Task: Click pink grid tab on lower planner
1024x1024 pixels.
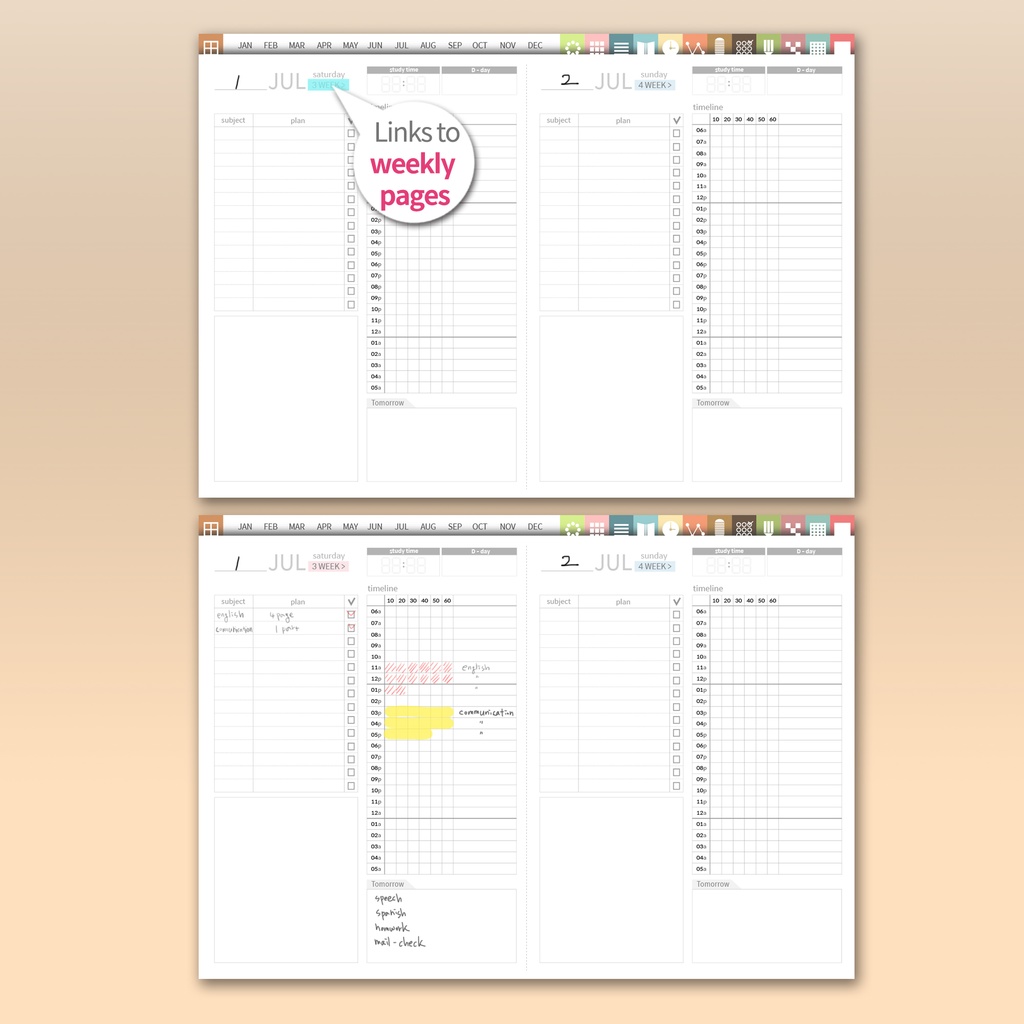Action: click(597, 526)
